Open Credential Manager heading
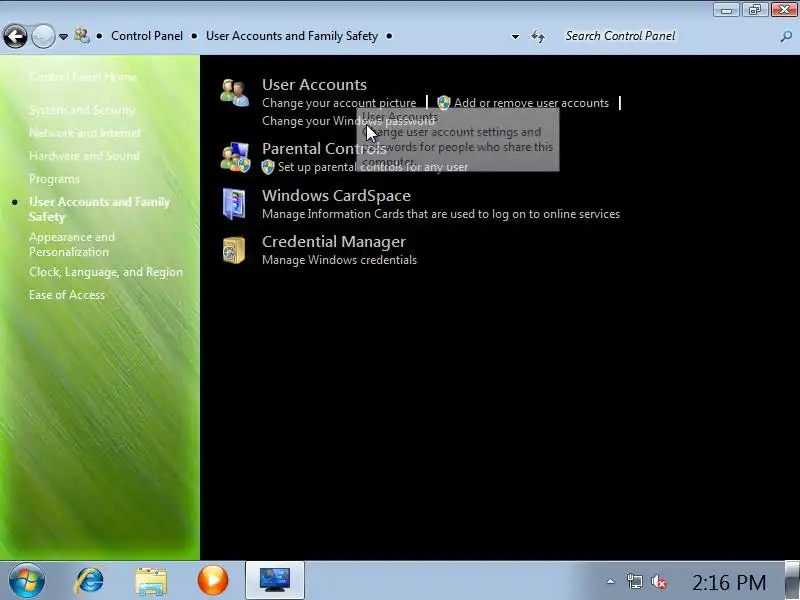The height and width of the screenshot is (600, 800). click(x=334, y=242)
